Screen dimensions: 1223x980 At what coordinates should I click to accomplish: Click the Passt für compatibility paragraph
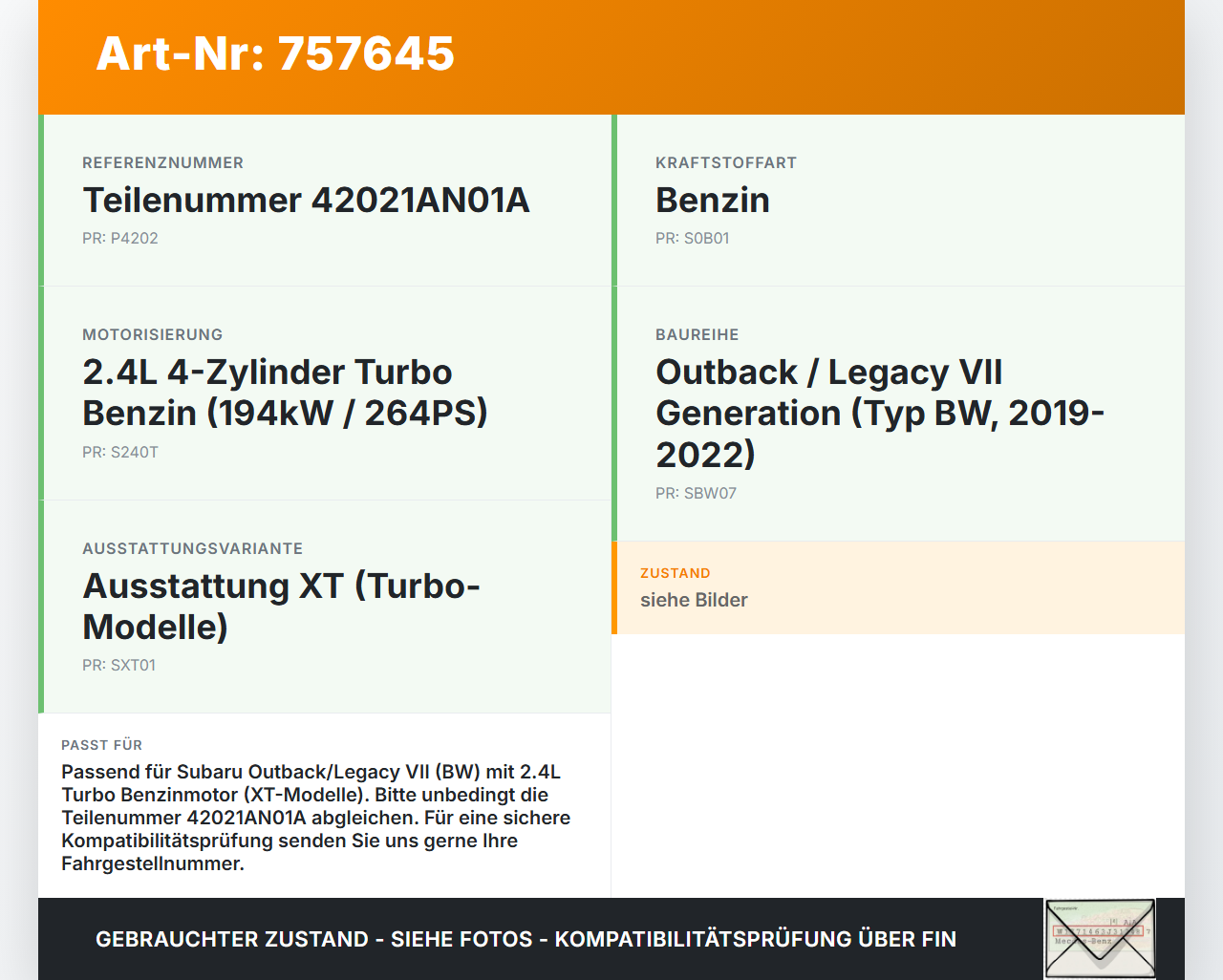point(316,818)
